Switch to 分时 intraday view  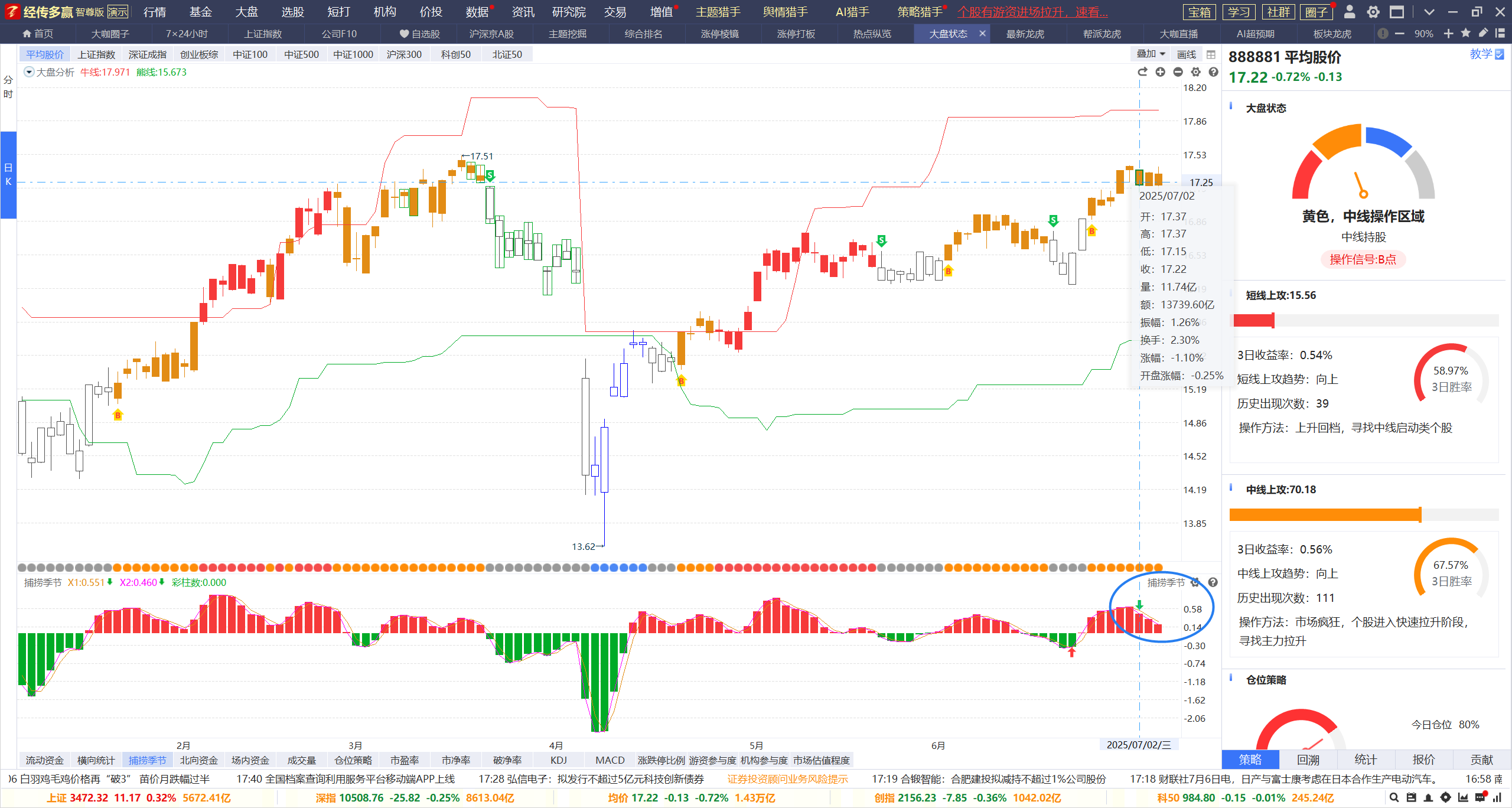point(8,87)
